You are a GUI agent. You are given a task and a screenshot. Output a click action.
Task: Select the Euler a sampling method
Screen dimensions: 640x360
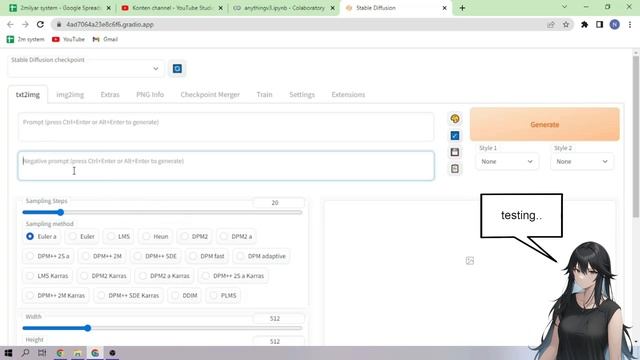coord(42,236)
